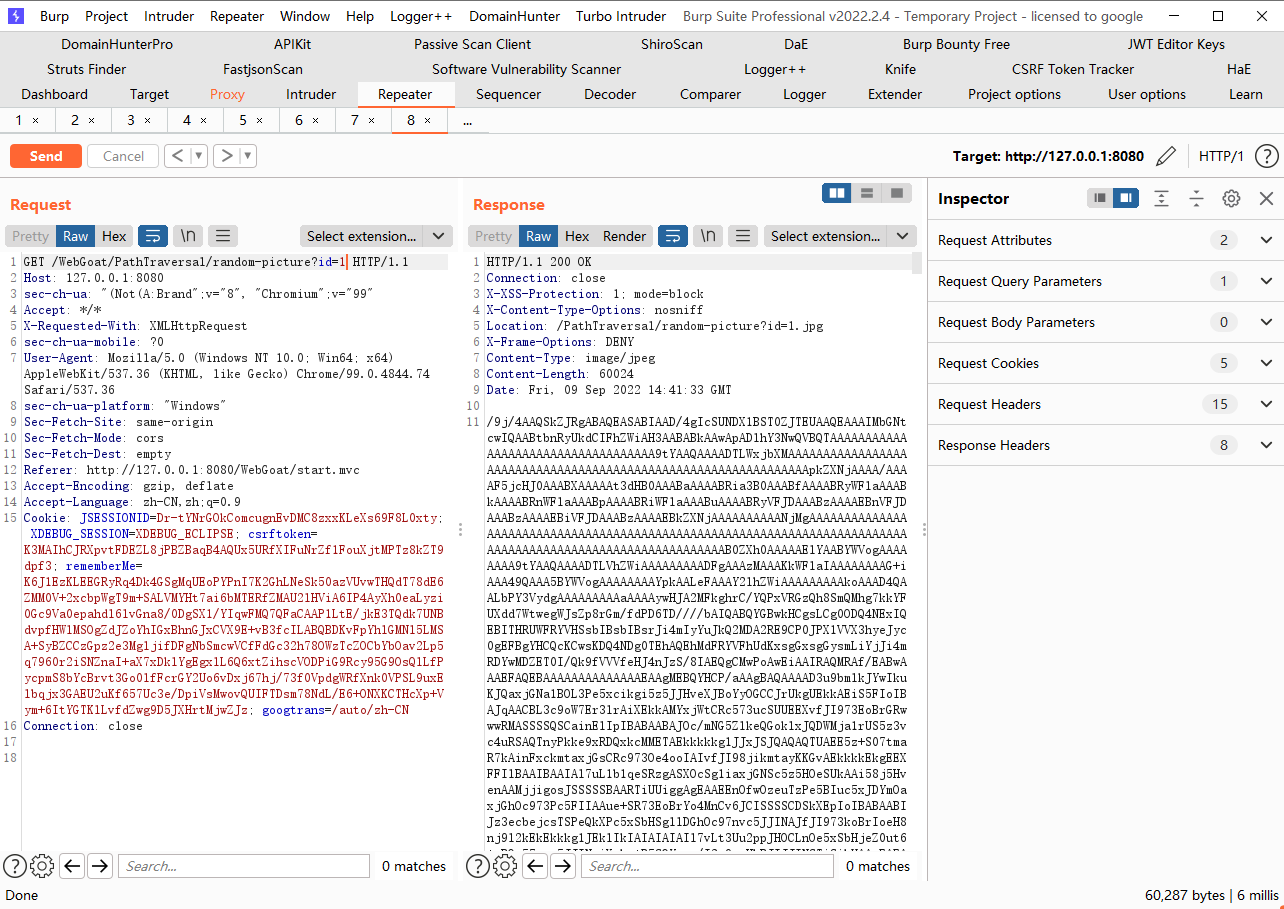Toggle word wrap in the response viewer
Image resolution: width=1284 pixels, height=909 pixels.
673,236
